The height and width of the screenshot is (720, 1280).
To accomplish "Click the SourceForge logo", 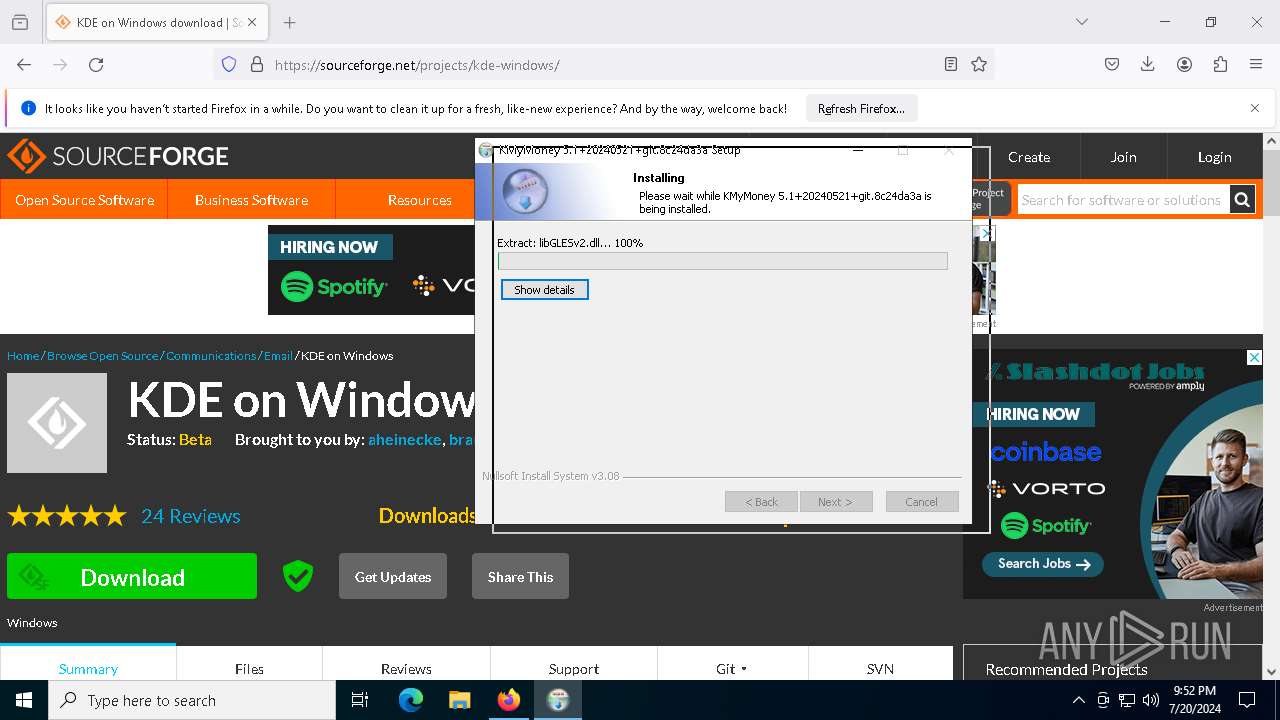I will tap(118, 157).
